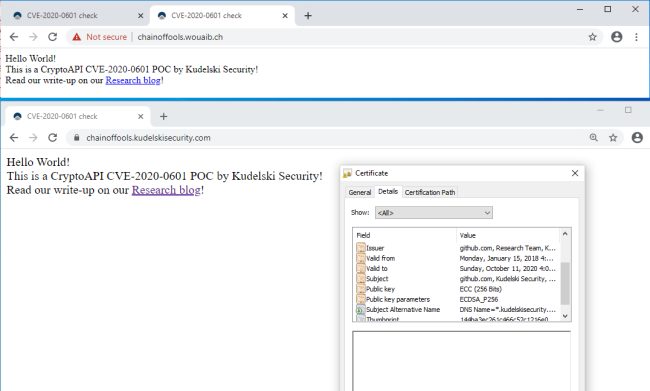Click the Value column header
The height and width of the screenshot is (391, 650).
click(508, 235)
